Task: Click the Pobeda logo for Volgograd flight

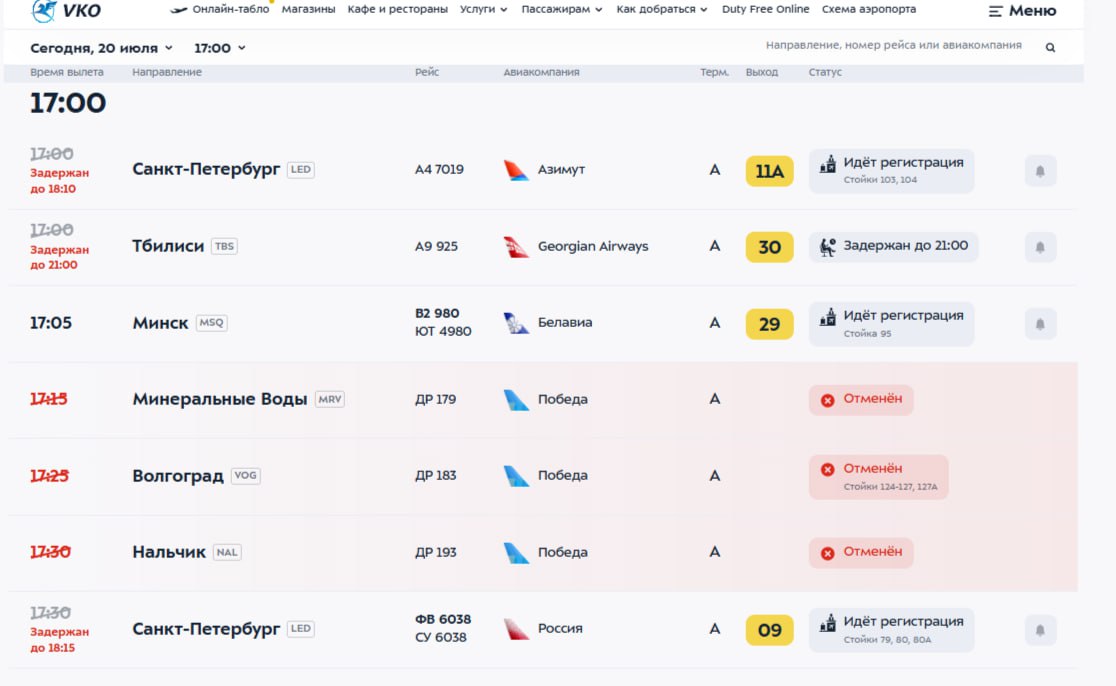Action: point(516,476)
